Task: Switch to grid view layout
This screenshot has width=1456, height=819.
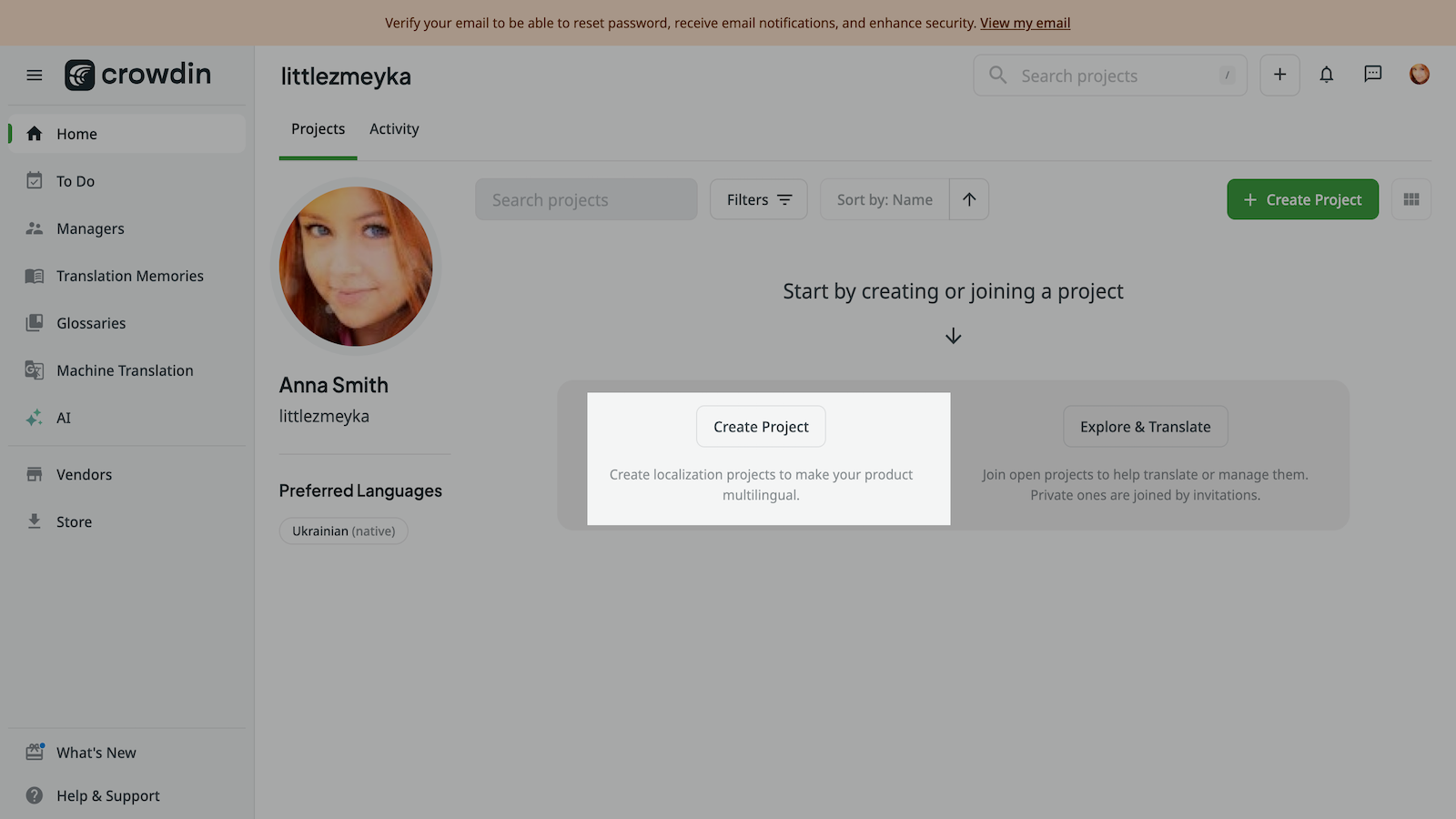Action: 1411,199
